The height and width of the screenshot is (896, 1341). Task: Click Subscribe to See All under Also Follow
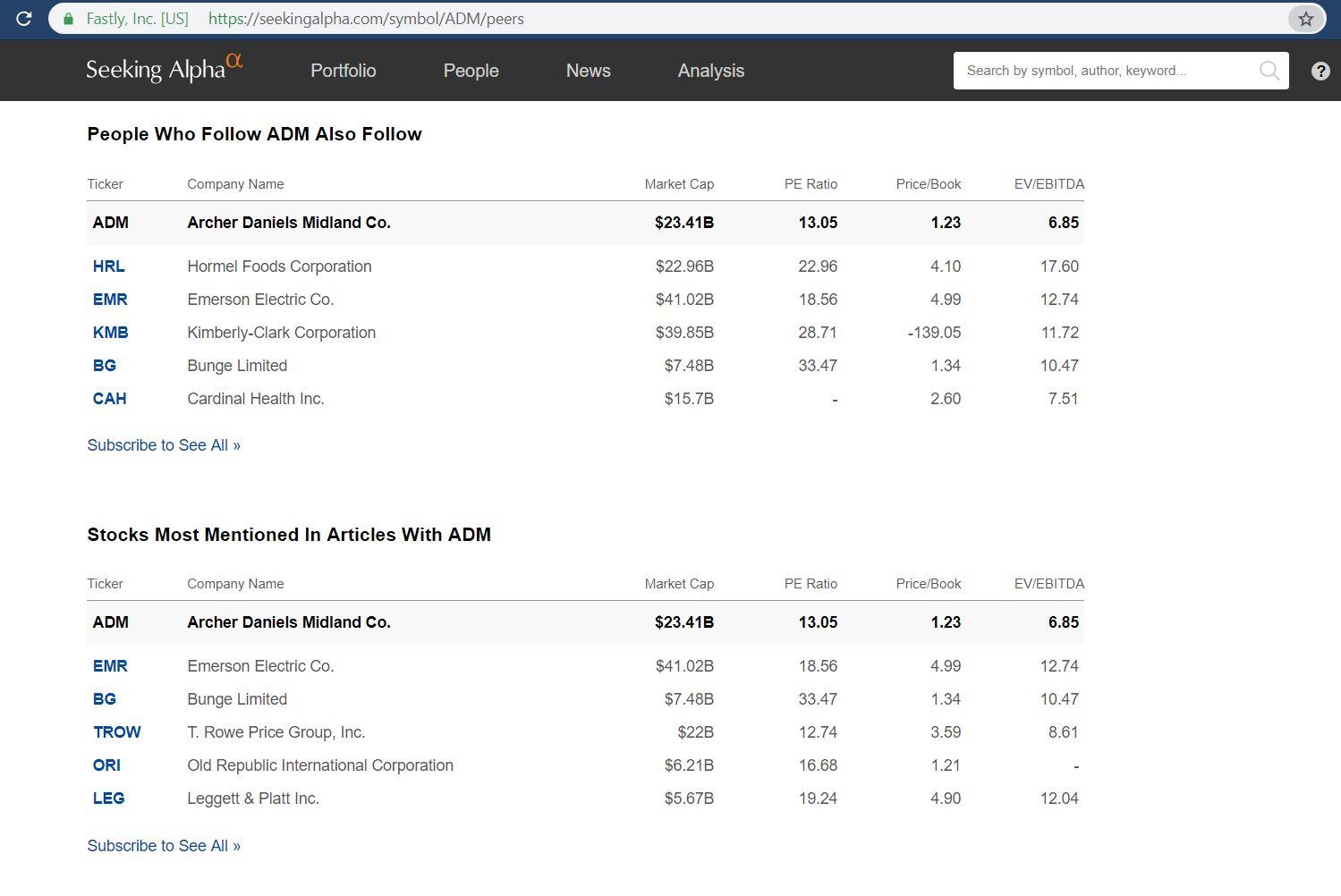coord(164,445)
